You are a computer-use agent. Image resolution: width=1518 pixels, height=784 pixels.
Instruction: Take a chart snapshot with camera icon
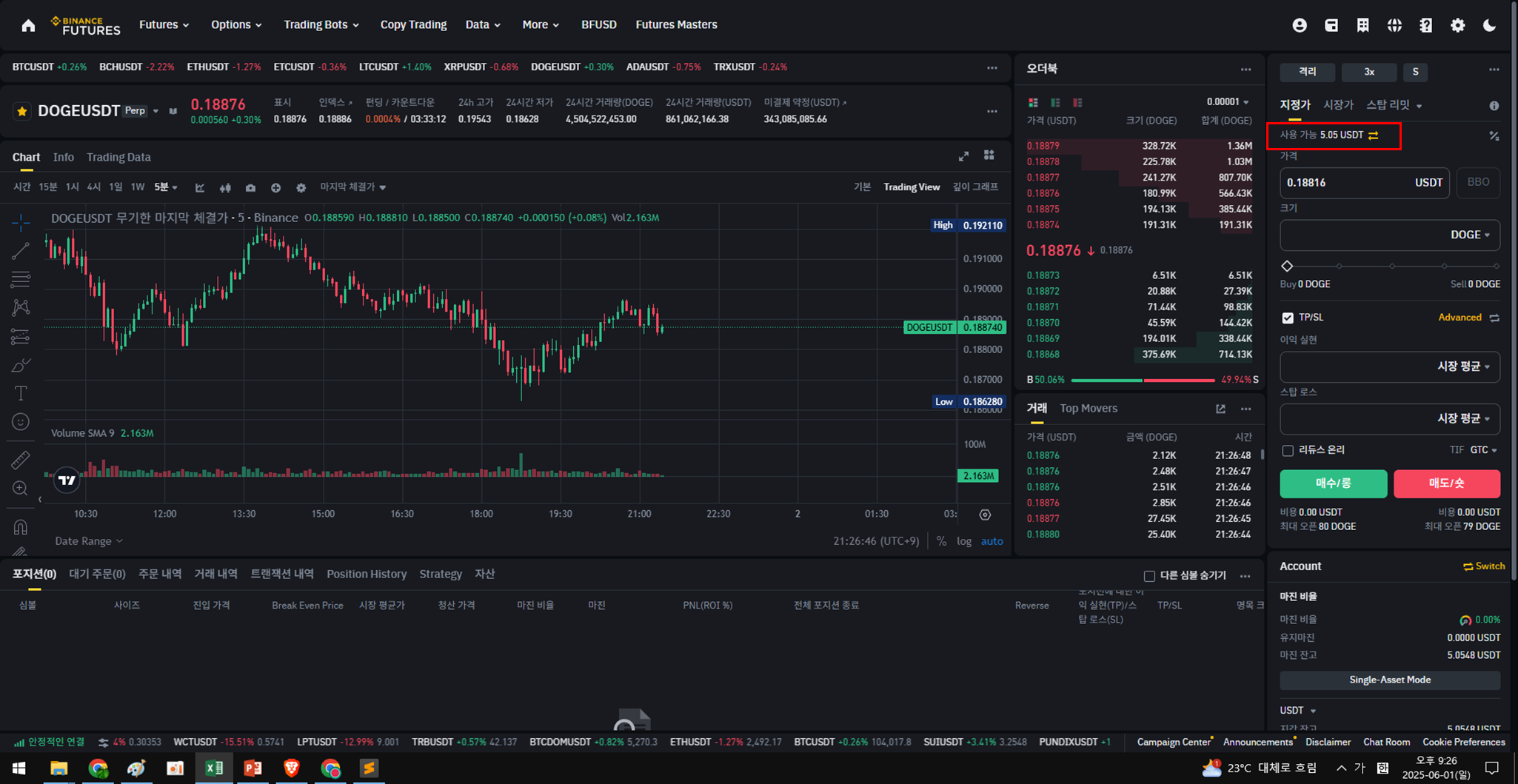(x=250, y=188)
